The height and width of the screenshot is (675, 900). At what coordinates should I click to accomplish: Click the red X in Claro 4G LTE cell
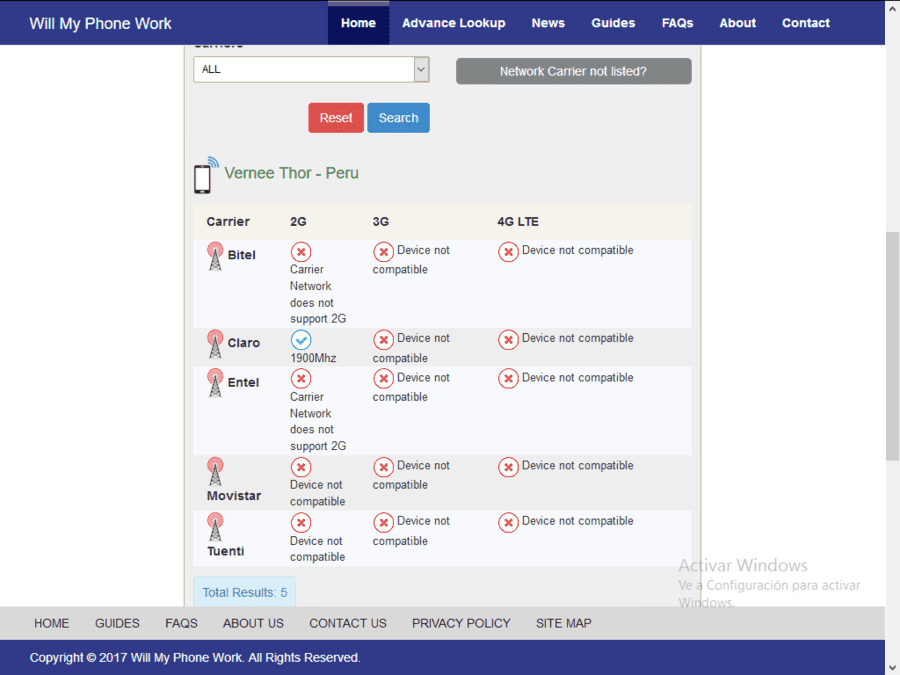[x=508, y=340]
